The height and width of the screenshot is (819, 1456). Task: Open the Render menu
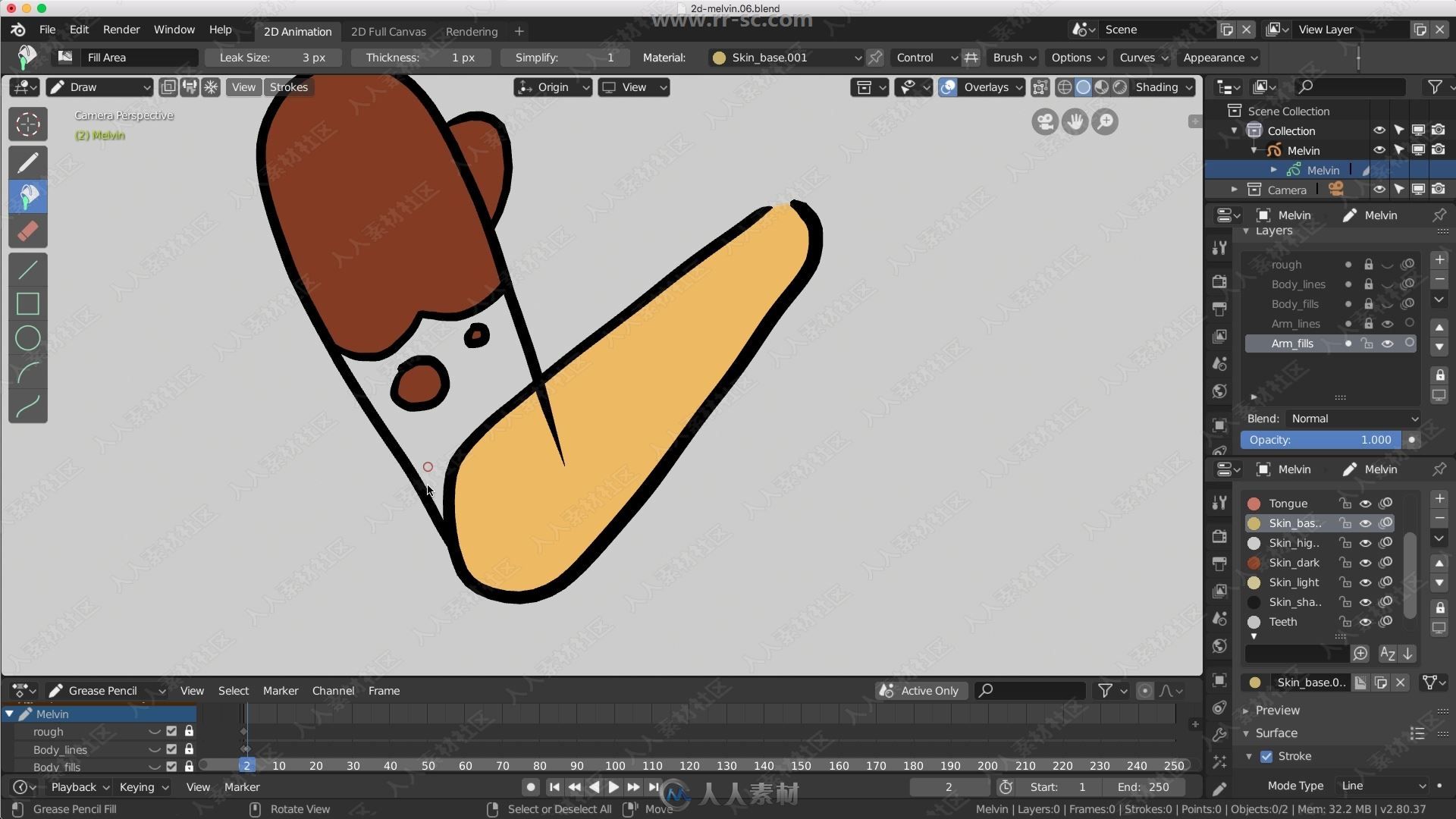click(121, 30)
